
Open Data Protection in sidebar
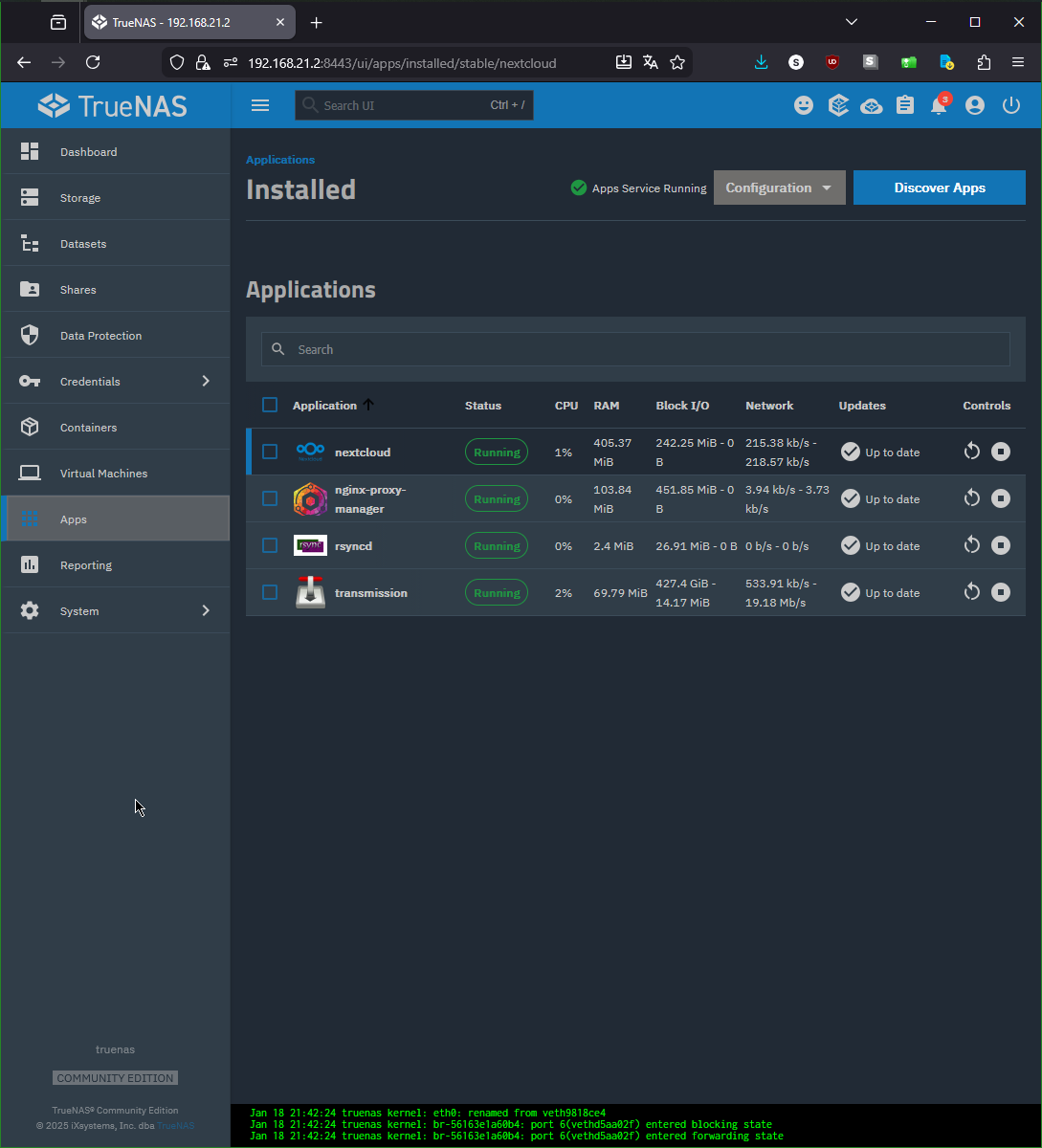(116, 335)
